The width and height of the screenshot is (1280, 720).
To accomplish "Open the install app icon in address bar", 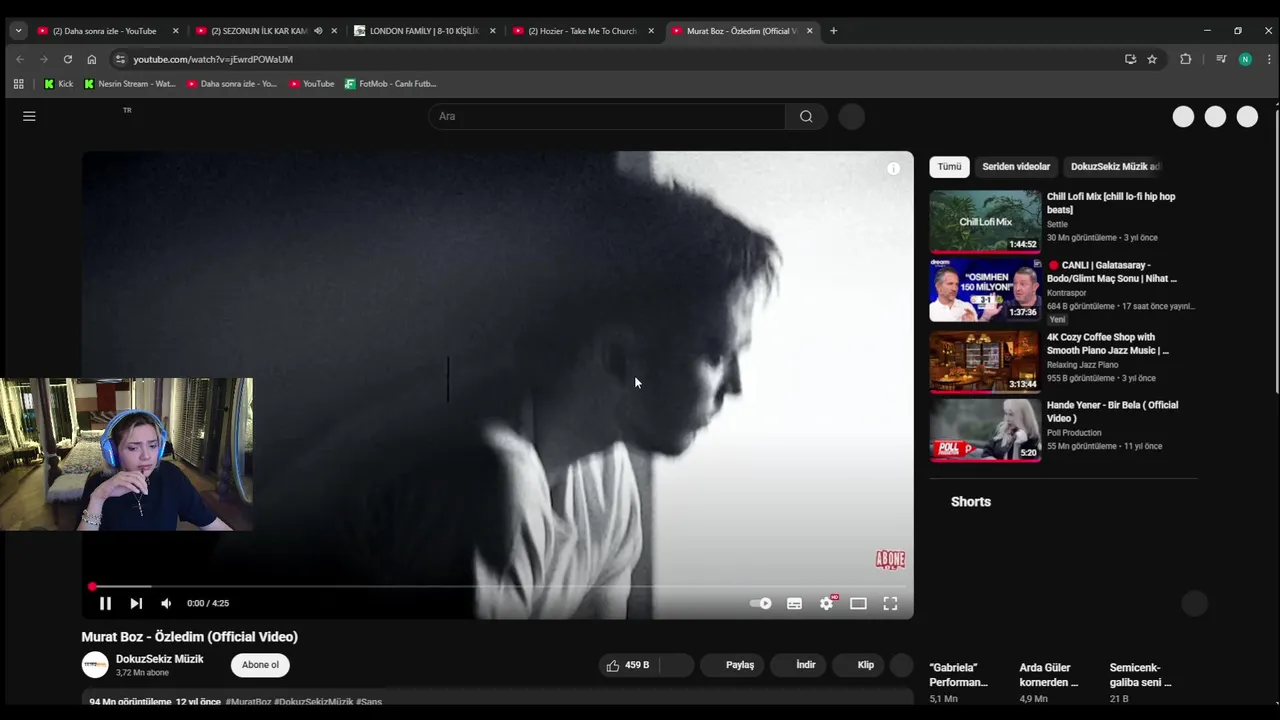I will click(1130, 59).
